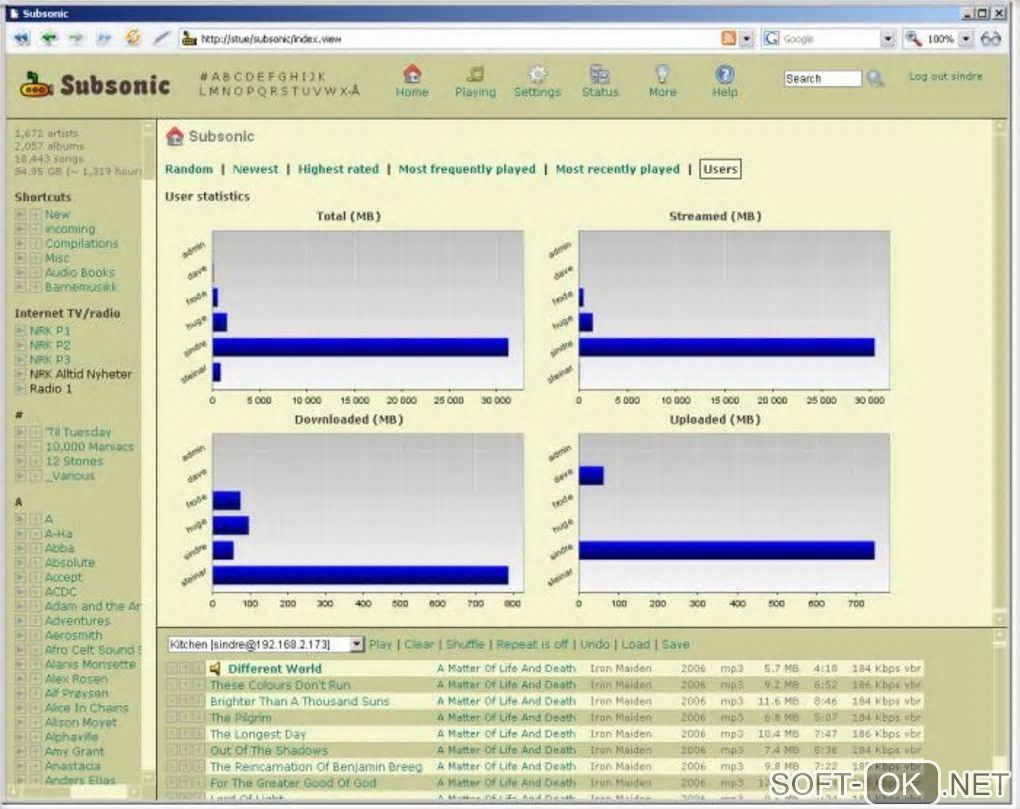Viewport: 1020px width, 809px height.
Task: Click the browser zoom magnifier icon
Action: click(x=913, y=38)
